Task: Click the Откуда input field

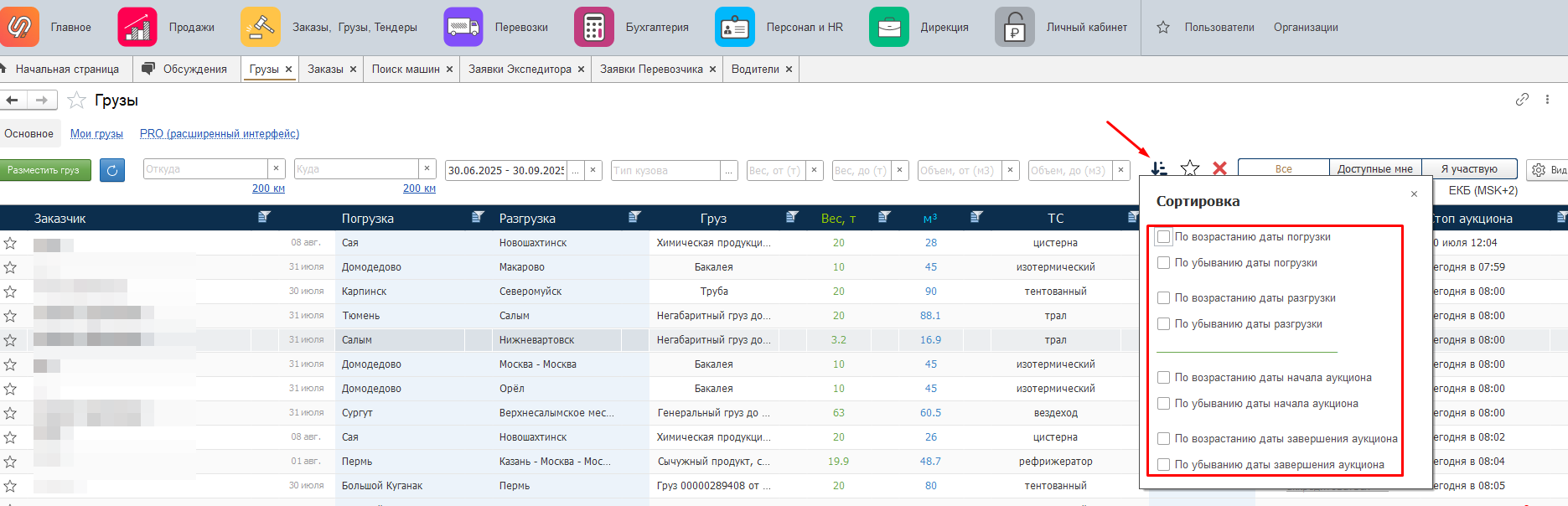Action: [205, 169]
